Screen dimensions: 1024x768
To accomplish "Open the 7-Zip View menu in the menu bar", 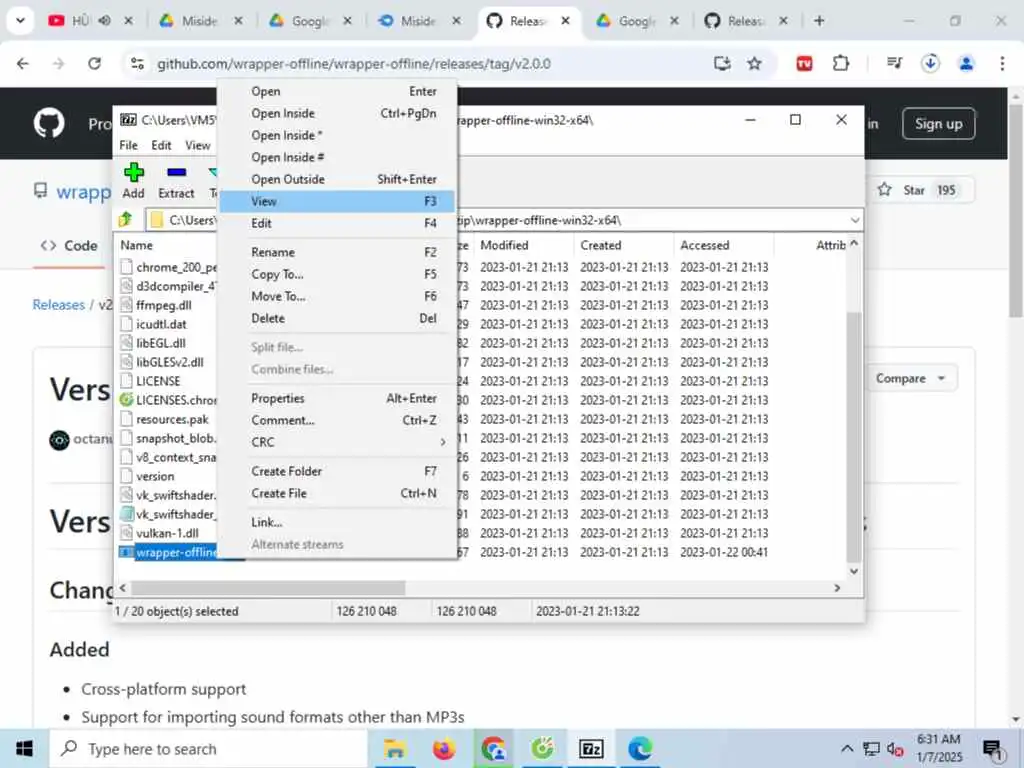I will (x=197, y=145).
